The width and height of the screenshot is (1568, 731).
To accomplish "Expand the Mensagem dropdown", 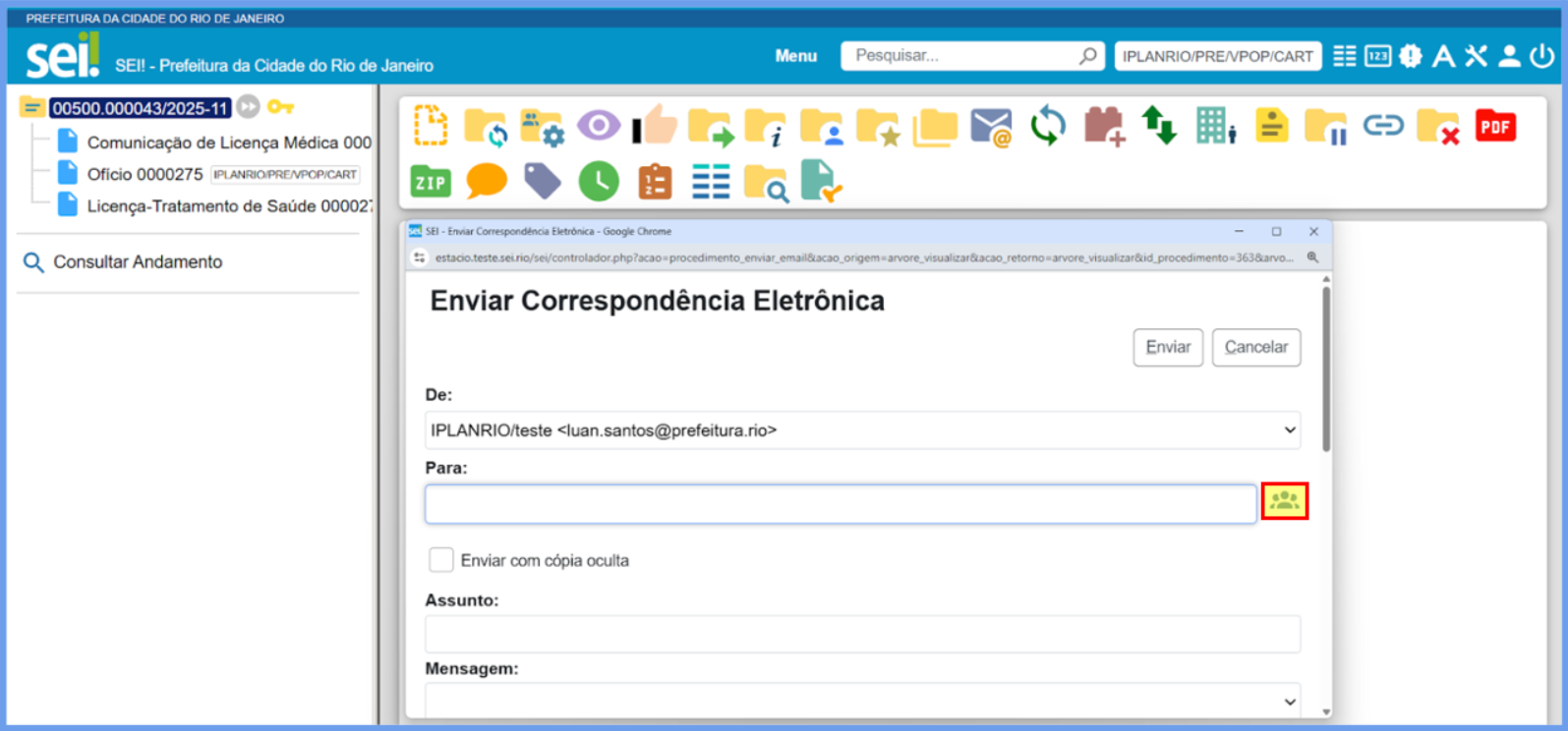I will pyautogui.click(x=862, y=702).
